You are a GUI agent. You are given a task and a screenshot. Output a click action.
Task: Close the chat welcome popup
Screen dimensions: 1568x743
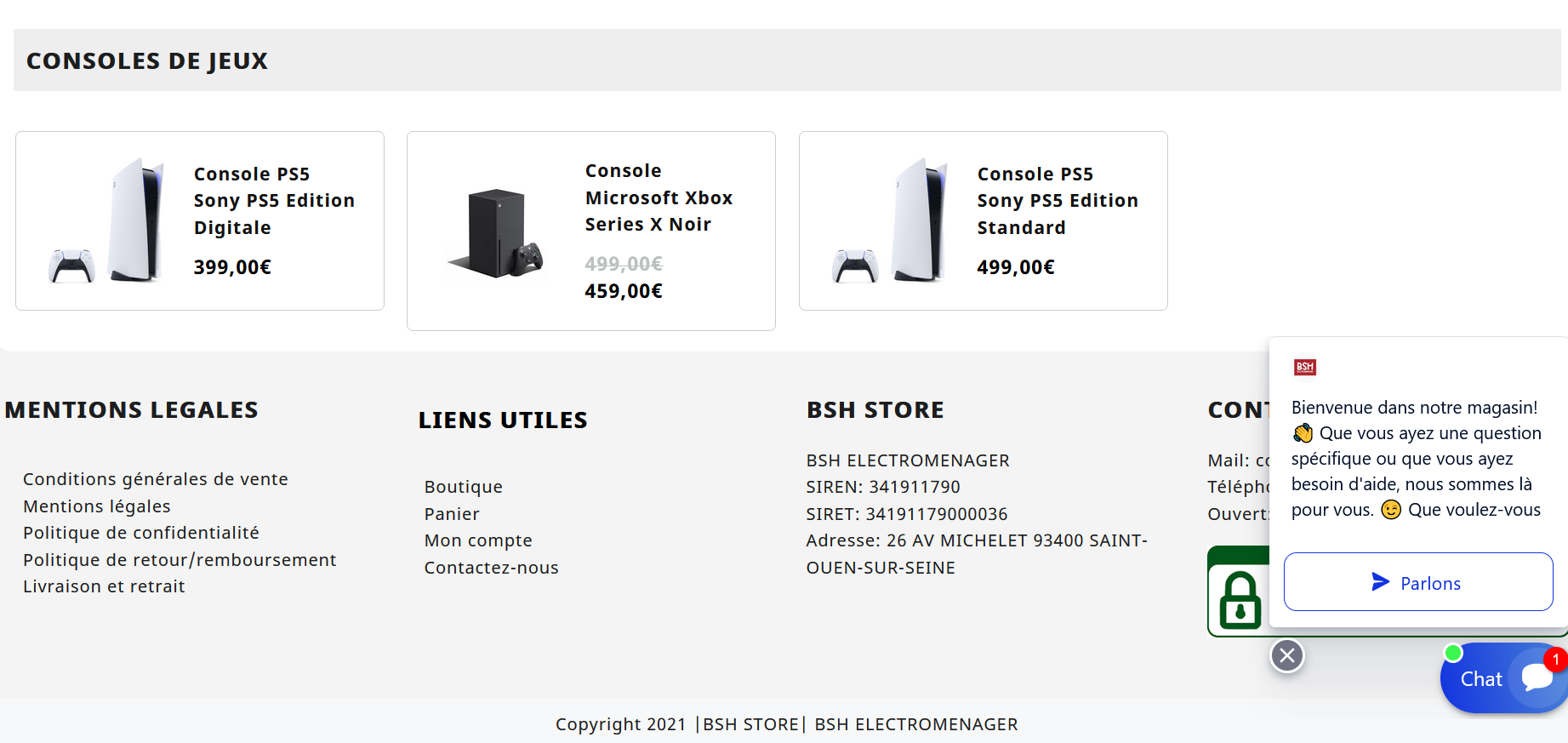(1287, 655)
